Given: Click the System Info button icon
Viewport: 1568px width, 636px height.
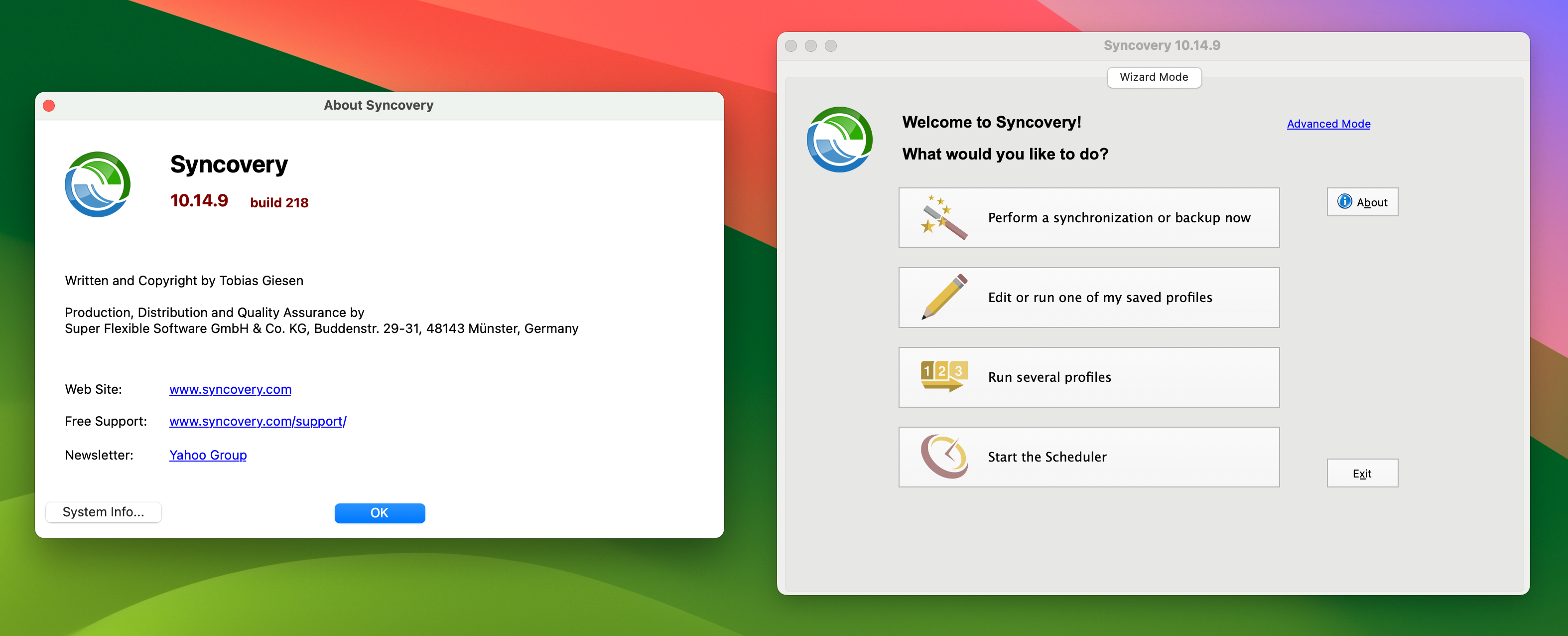Looking at the screenshot, I should 103,511.
